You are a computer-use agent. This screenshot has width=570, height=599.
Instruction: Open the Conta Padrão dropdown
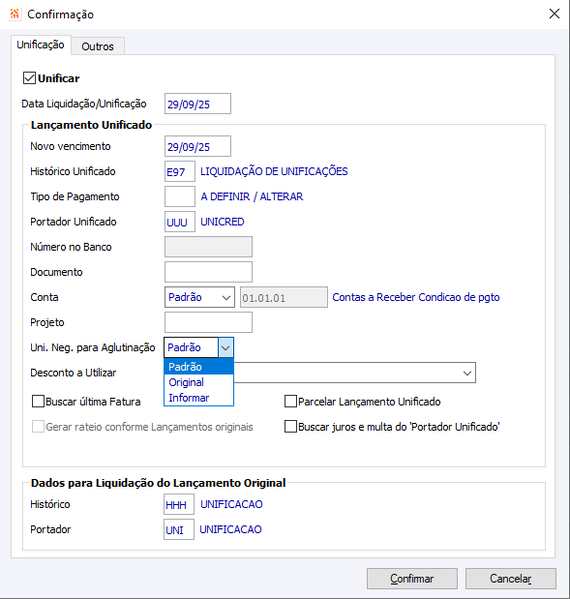(x=199, y=297)
